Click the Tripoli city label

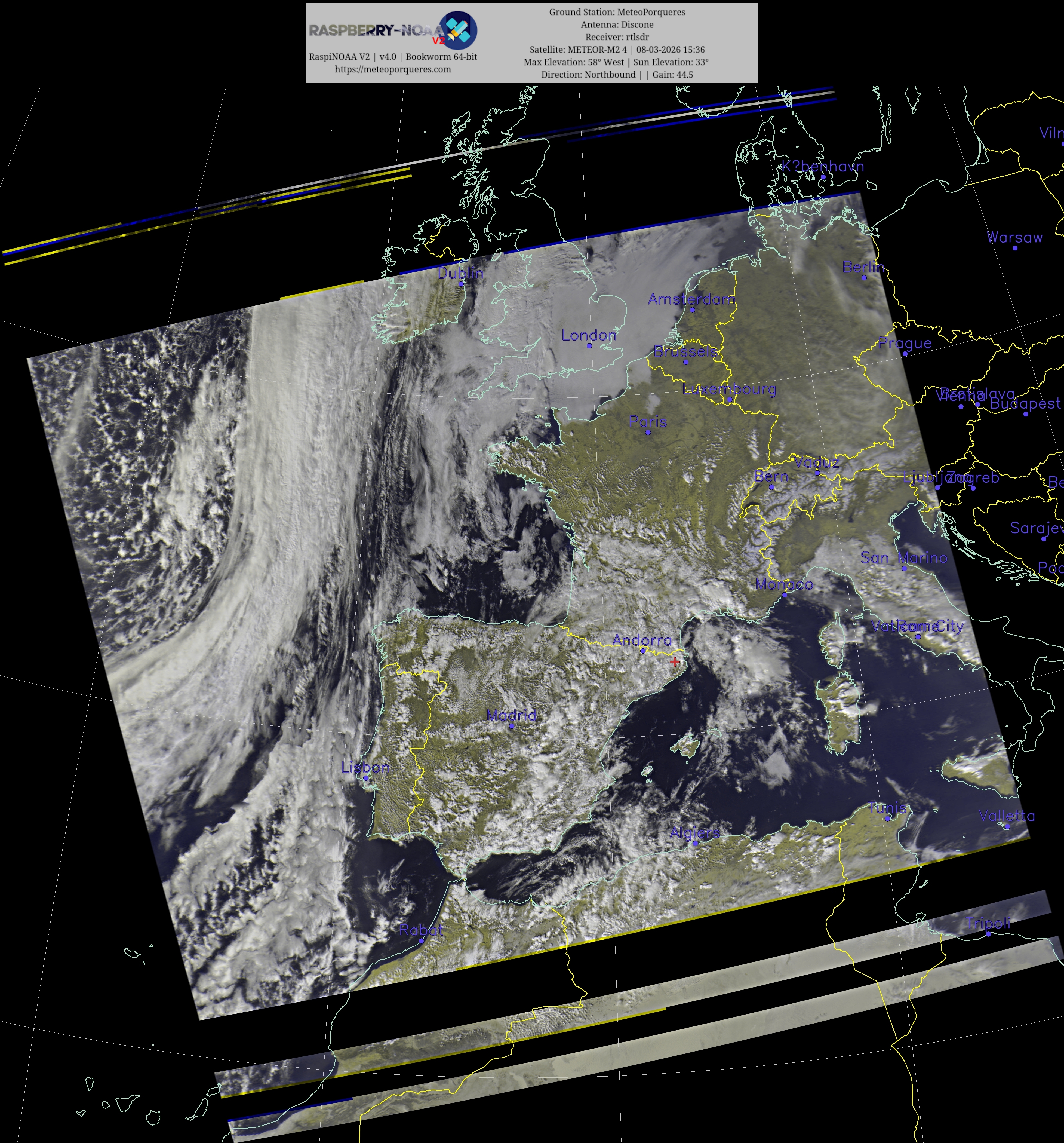tap(988, 923)
